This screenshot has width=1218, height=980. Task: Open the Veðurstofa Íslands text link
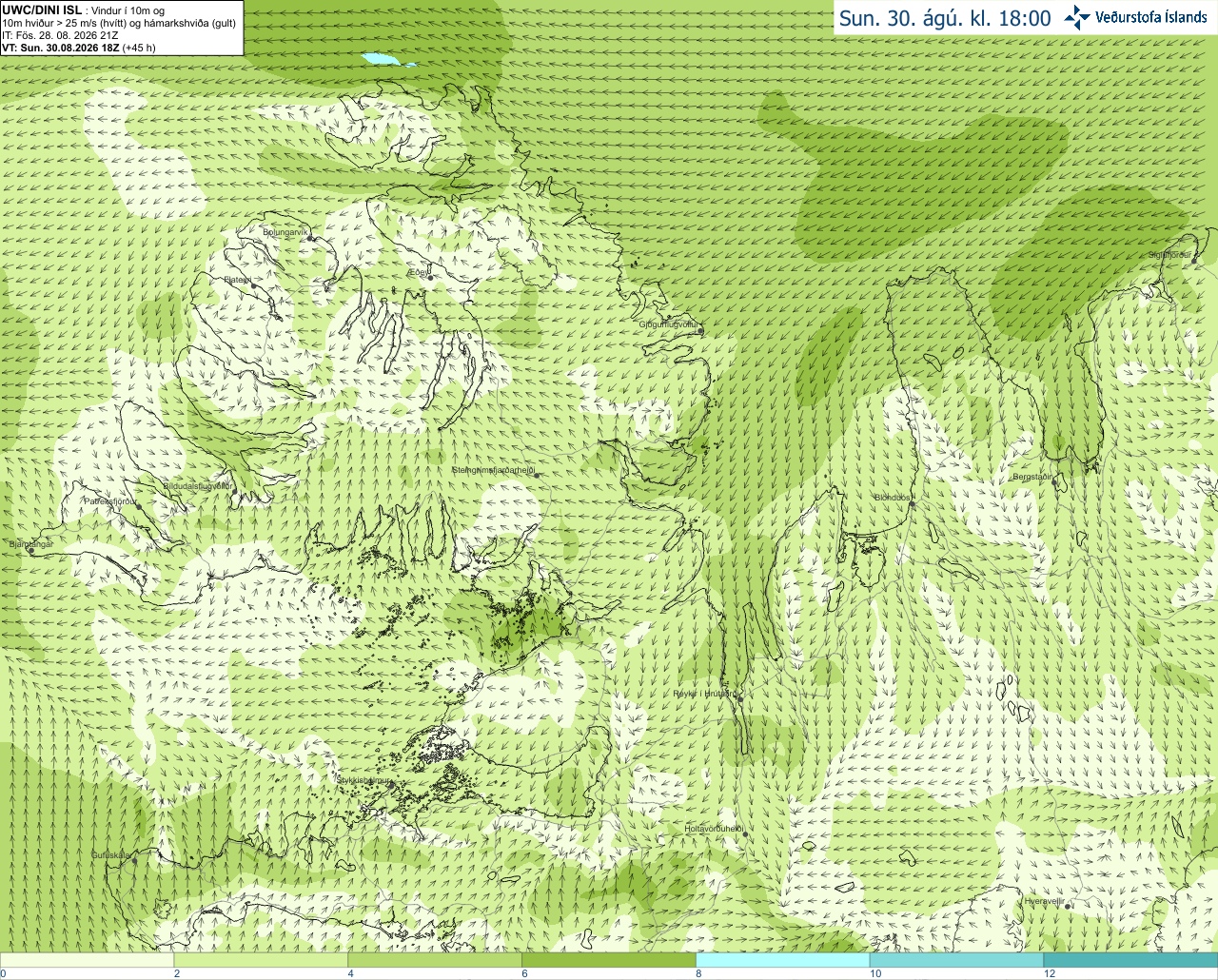click(x=1150, y=17)
